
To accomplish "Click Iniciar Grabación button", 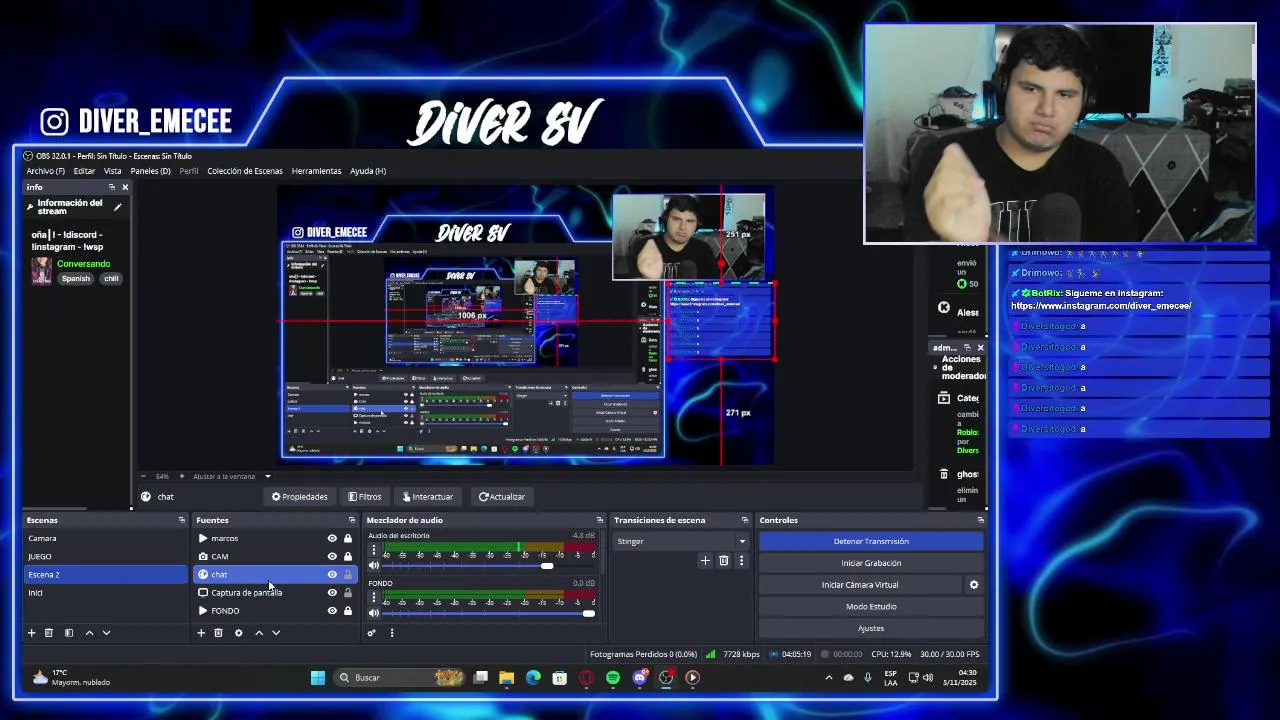I will [x=871, y=563].
